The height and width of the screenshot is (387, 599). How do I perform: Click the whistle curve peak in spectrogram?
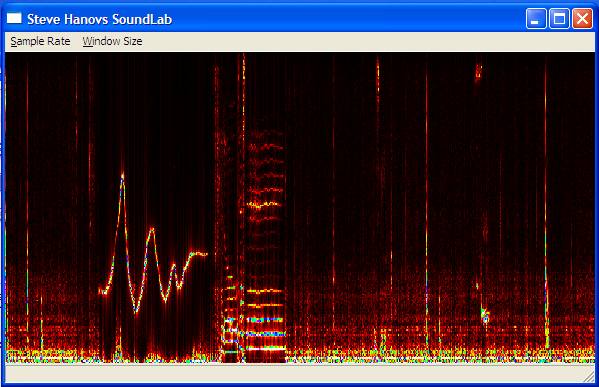tap(122, 176)
